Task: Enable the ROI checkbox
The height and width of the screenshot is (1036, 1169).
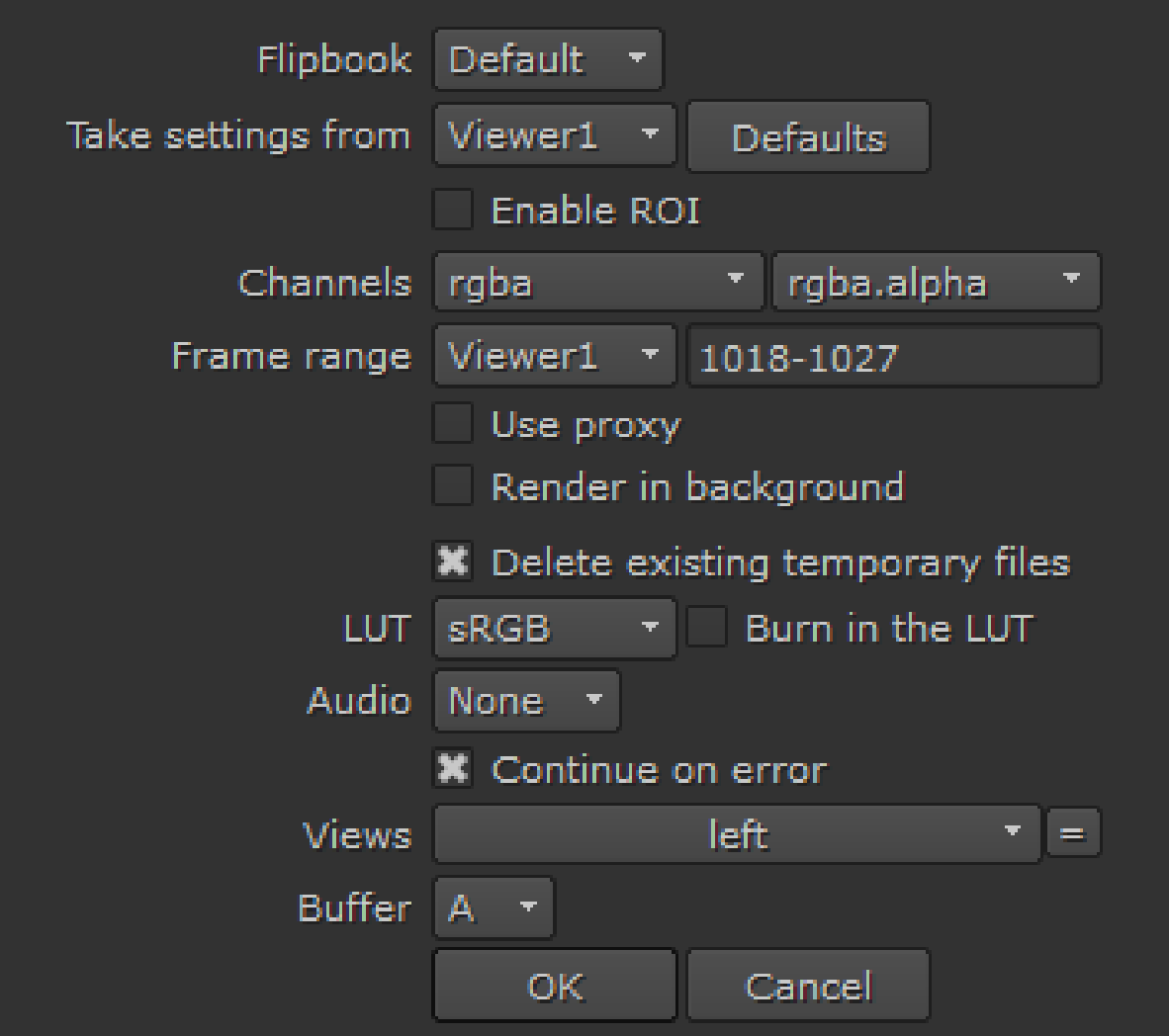Action: tap(453, 211)
